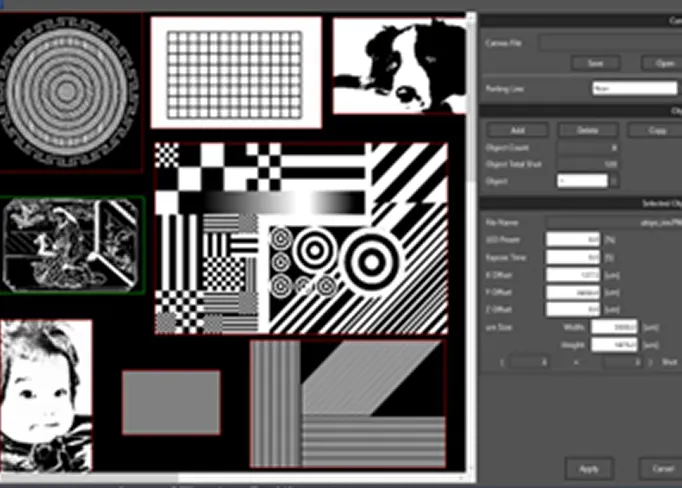This screenshot has height=488, width=682.
Task: Click the LED Power input field
Action: point(572,240)
